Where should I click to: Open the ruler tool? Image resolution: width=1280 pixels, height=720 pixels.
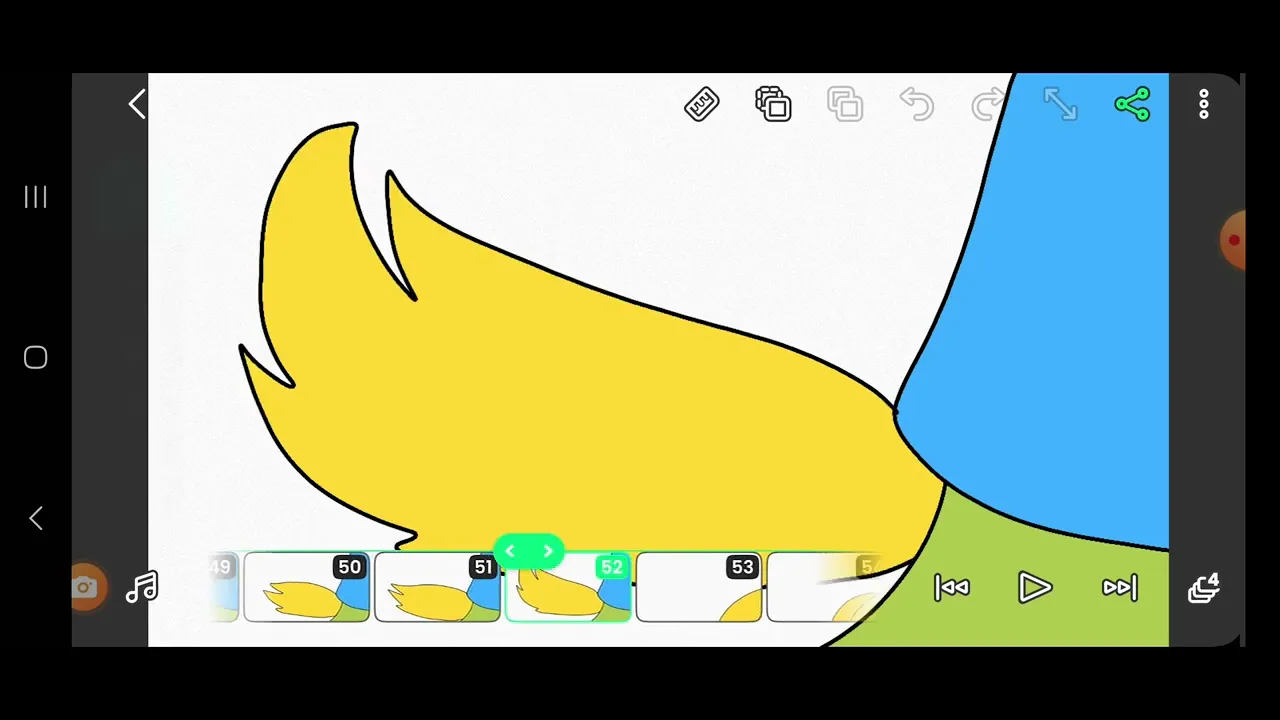point(702,105)
